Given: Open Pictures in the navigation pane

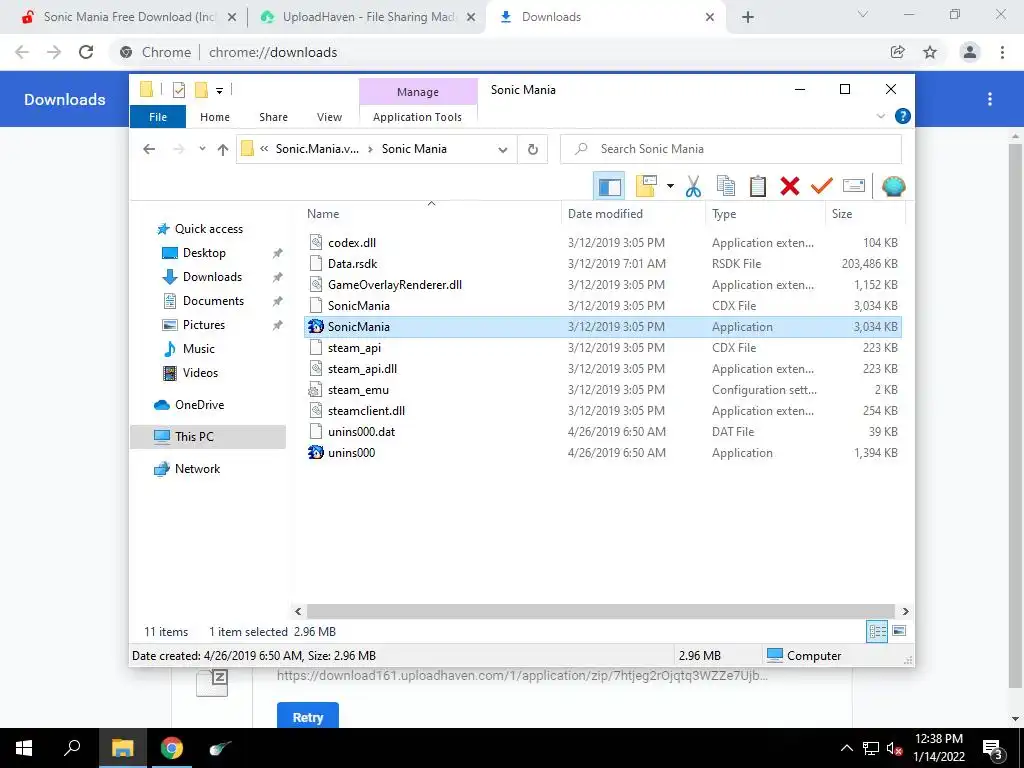Looking at the screenshot, I should 204,325.
